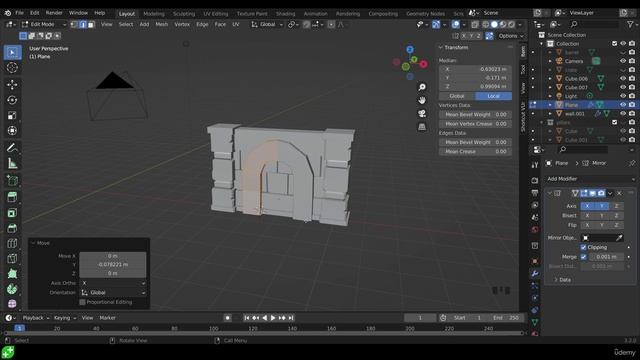This screenshot has width=640, height=360.
Task: Switch perspective/orthographic with grid icon
Action: point(422,127)
